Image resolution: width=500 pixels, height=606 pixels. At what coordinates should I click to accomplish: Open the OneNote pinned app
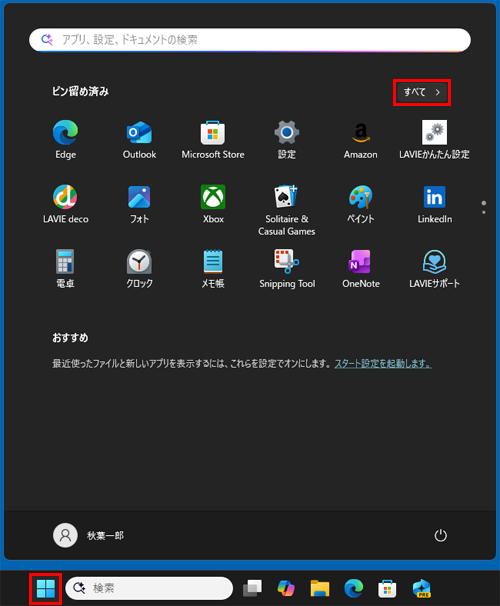(361, 269)
